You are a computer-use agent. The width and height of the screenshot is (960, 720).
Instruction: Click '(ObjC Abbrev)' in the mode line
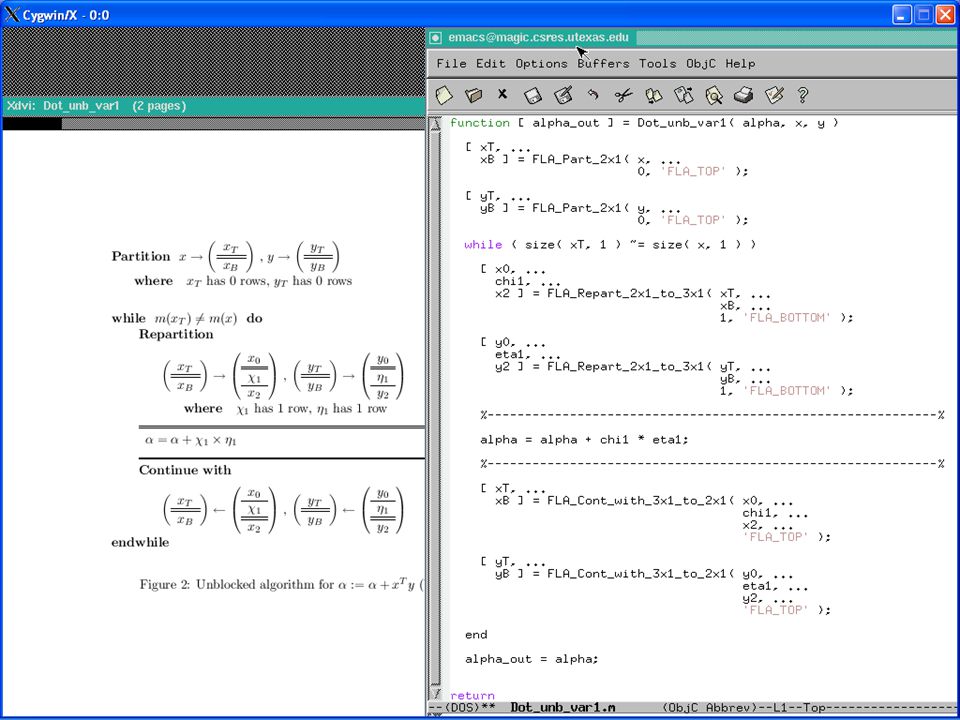coord(711,707)
